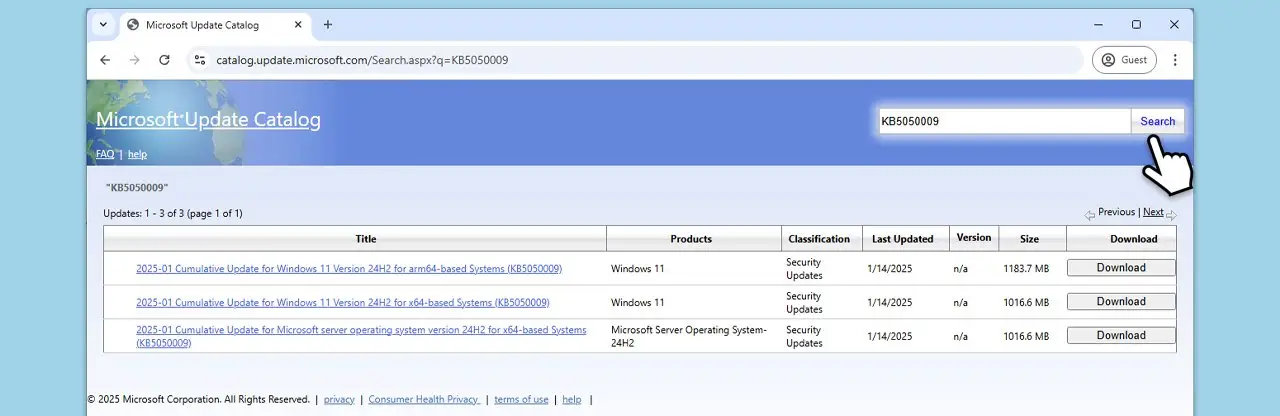Viewport: 1280px width, 416px height.
Task: Download the arm64 update (1183.7 MB)
Action: coord(1121,267)
